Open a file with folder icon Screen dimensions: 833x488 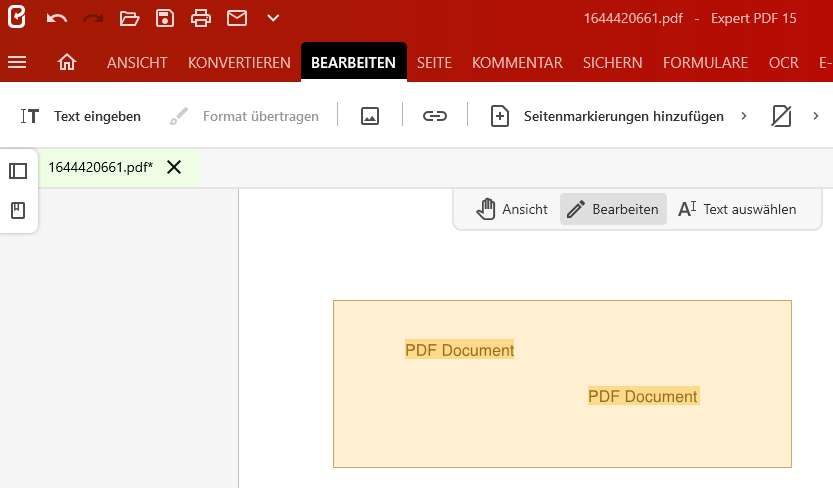[129, 19]
